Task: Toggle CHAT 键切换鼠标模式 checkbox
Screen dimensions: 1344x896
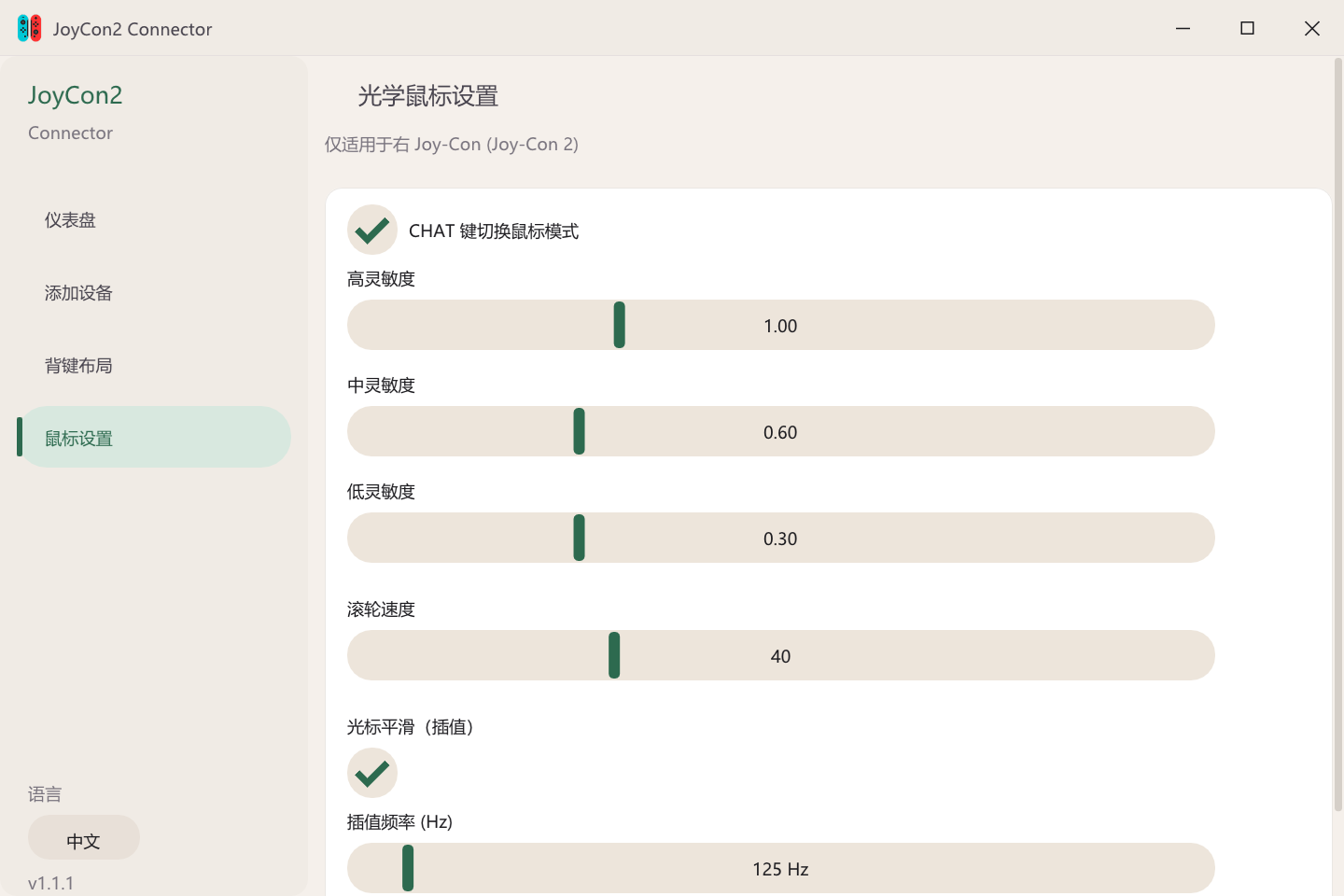Action: pyautogui.click(x=372, y=230)
